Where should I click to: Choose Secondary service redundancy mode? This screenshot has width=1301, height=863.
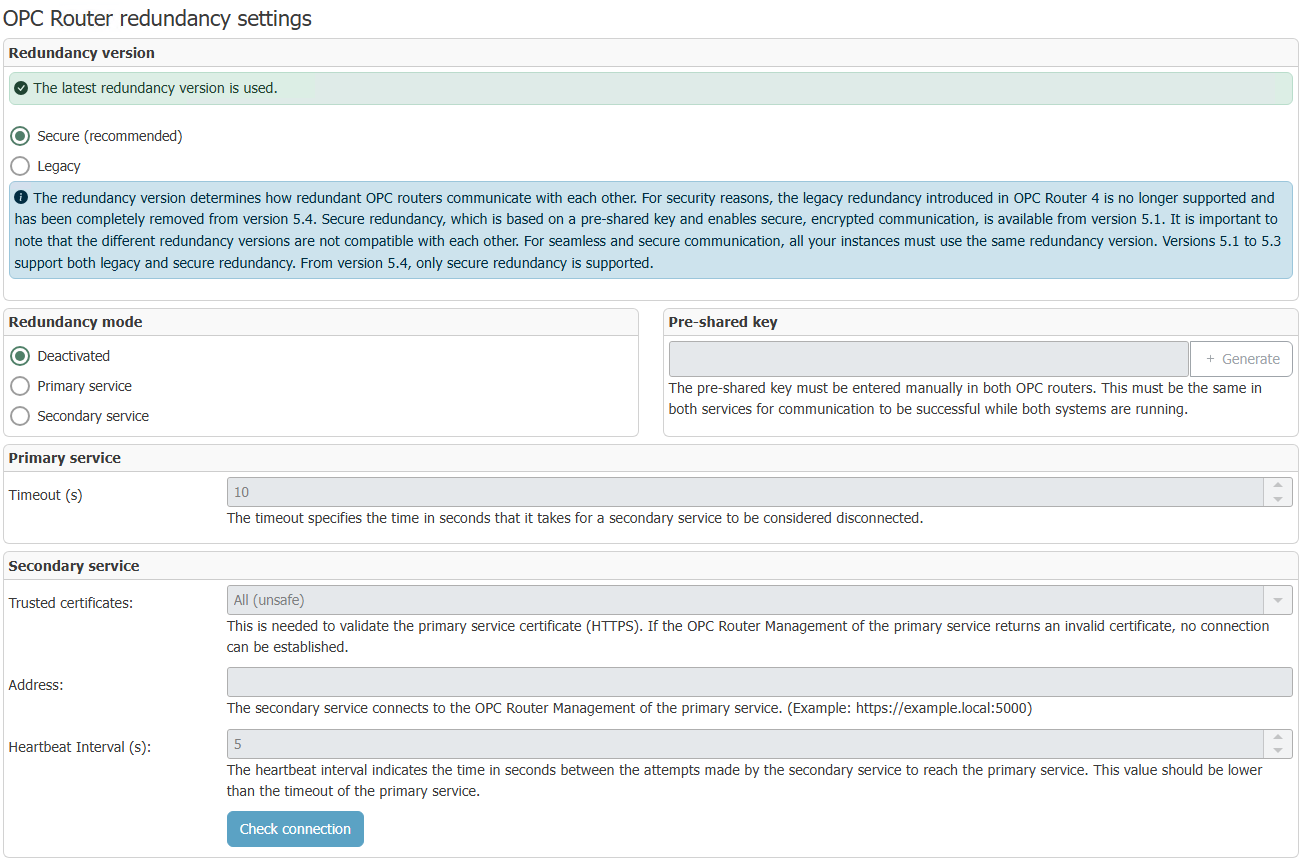point(20,416)
